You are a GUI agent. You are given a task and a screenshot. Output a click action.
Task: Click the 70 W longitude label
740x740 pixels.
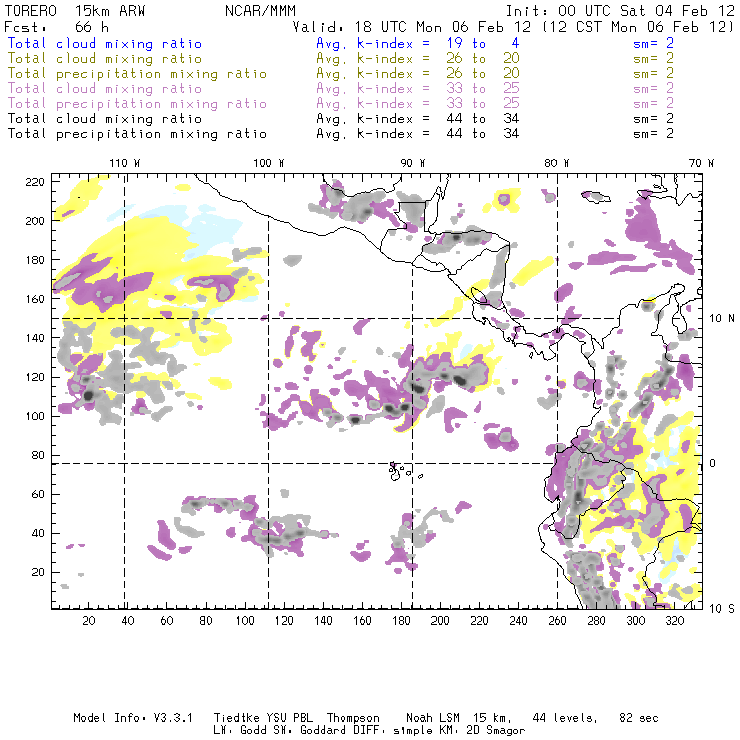701,163
